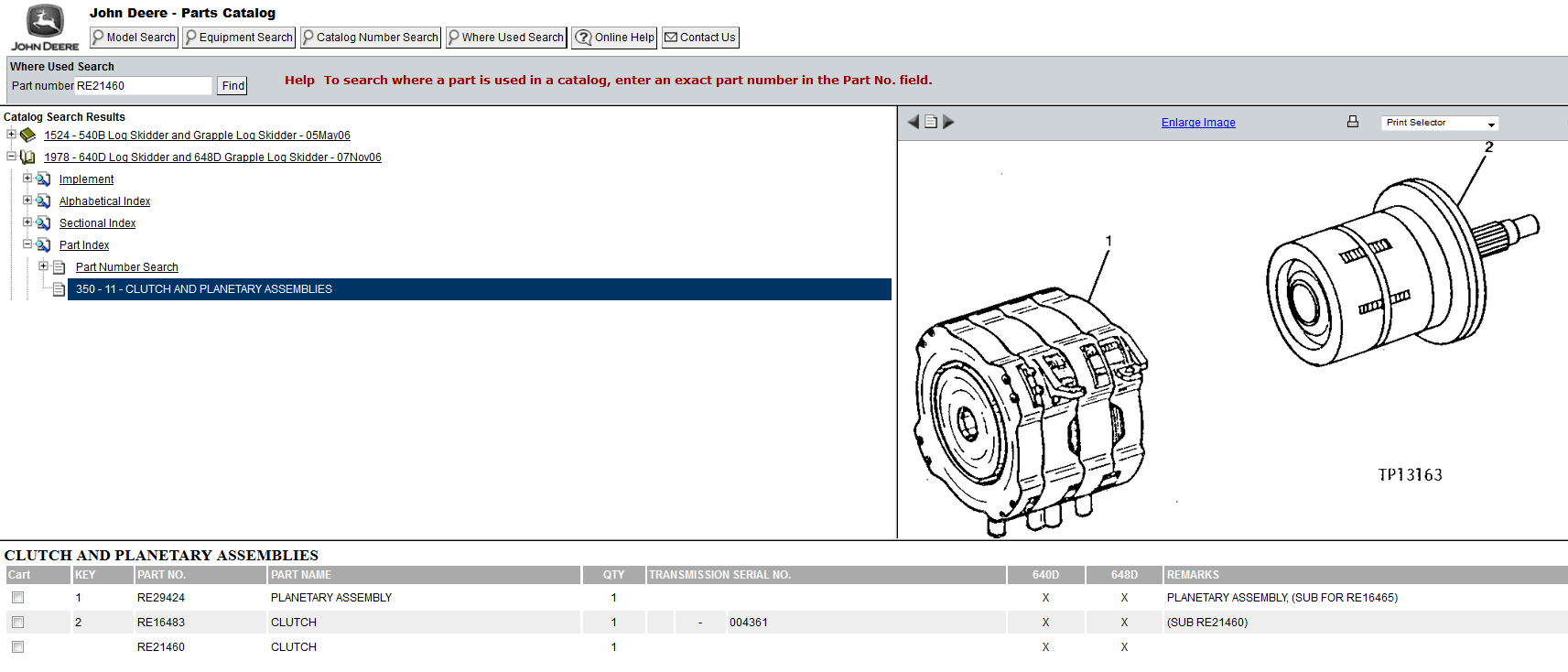Go to next image with right arrow
Image resolution: width=1568 pixels, height=672 pixels.
(x=948, y=122)
